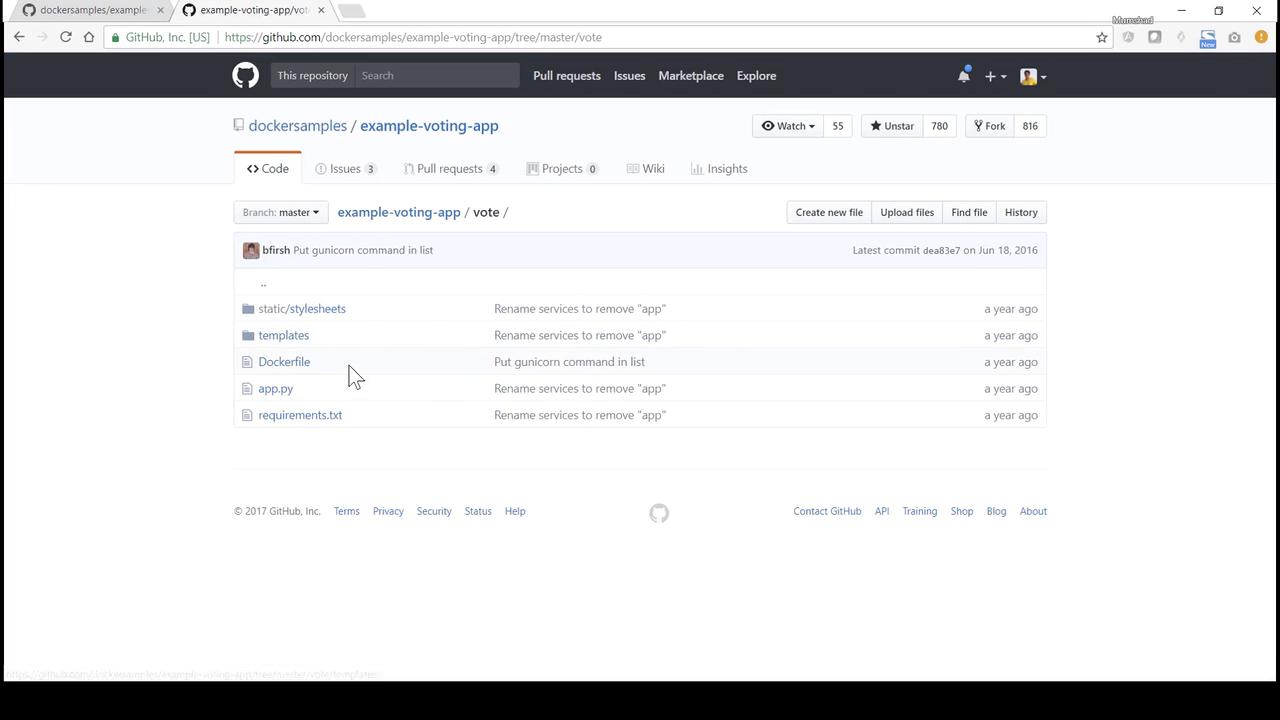Close the dockersamples browser tab

[x=160, y=10]
